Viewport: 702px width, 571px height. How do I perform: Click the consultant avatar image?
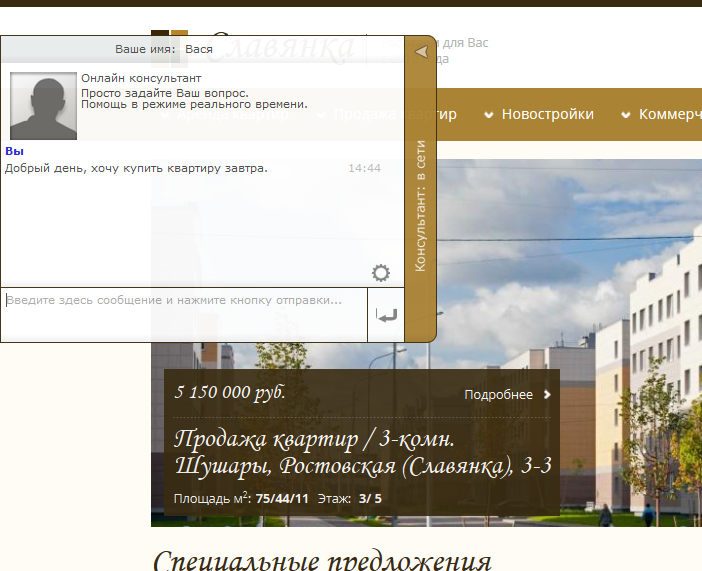[x=43, y=106]
